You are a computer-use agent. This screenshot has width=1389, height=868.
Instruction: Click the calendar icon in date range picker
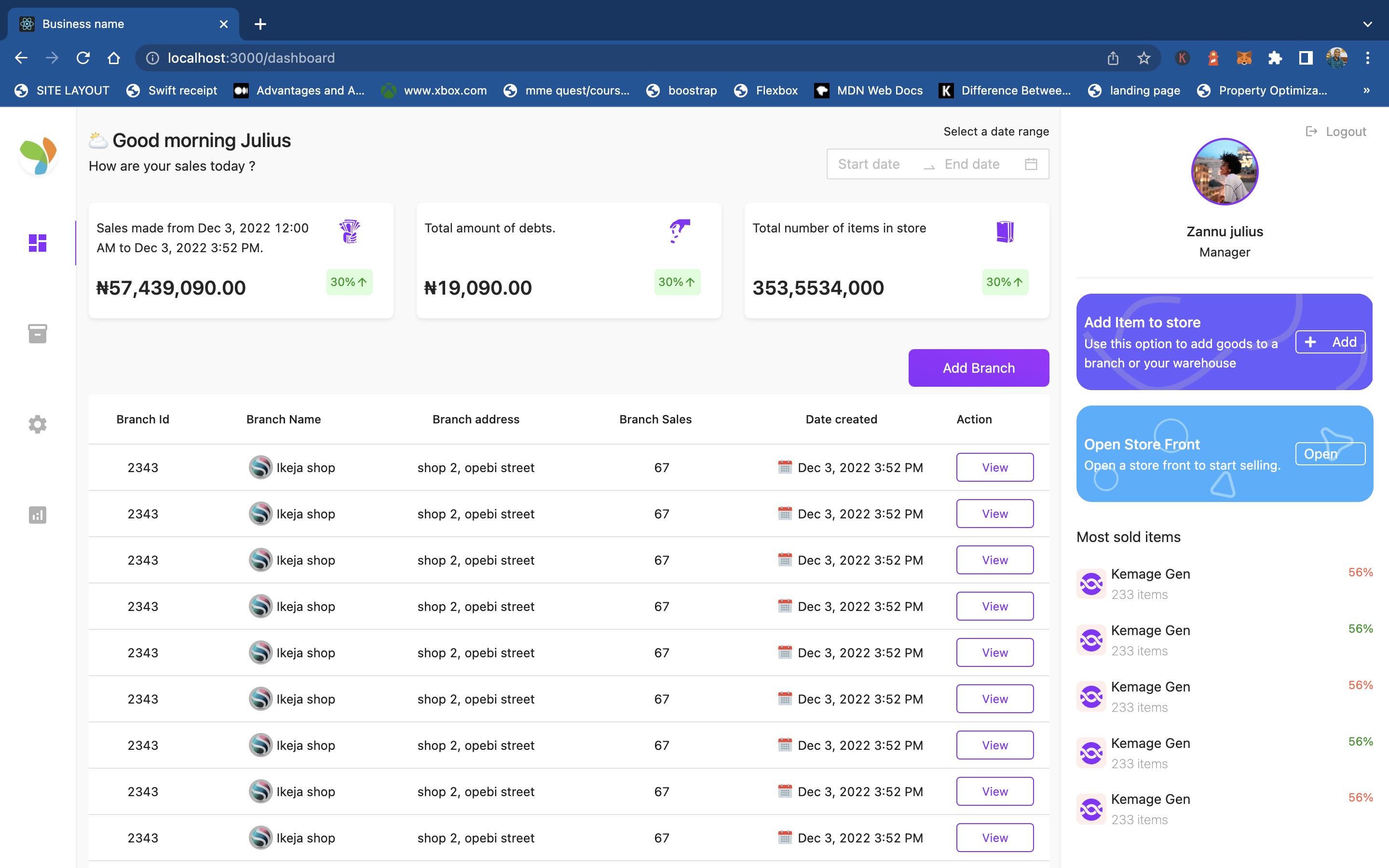tap(1031, 164)
